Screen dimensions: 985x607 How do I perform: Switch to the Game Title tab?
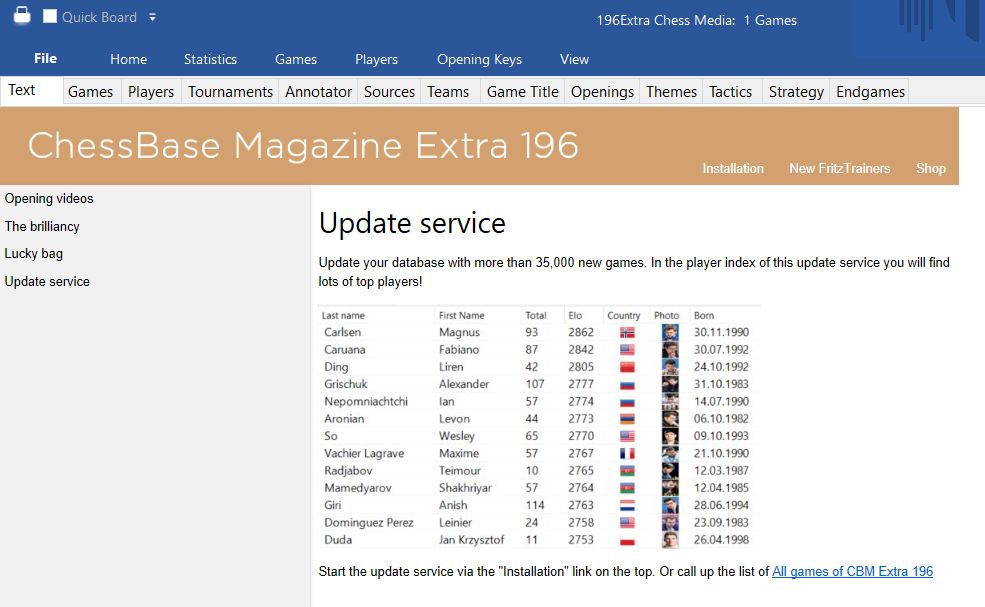coord(522,92)
